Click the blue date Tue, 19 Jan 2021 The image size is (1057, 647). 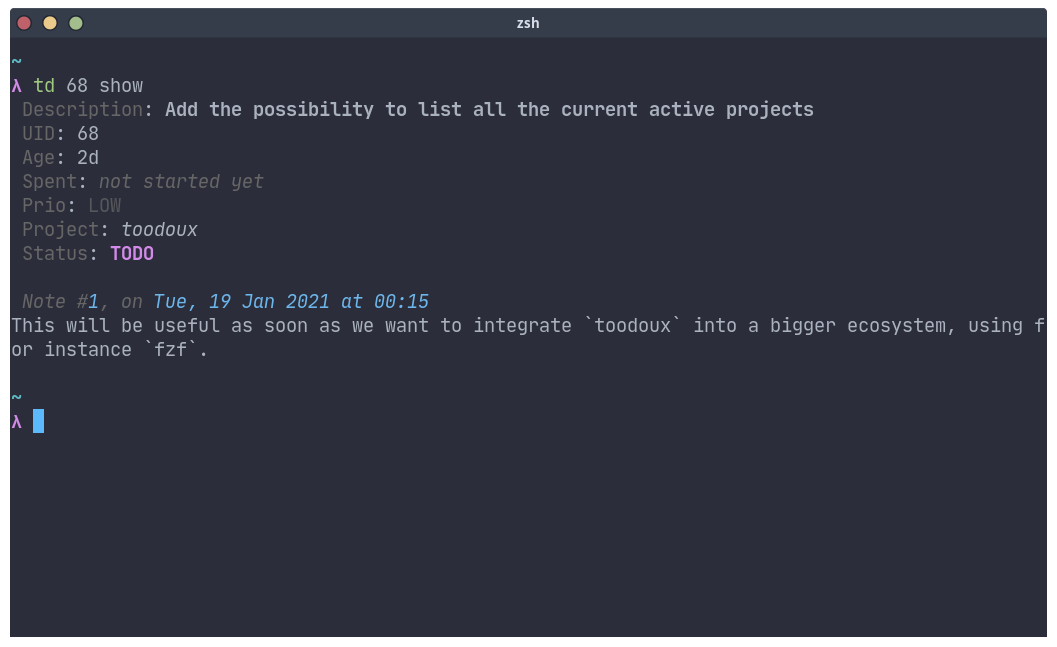(241, 301)
